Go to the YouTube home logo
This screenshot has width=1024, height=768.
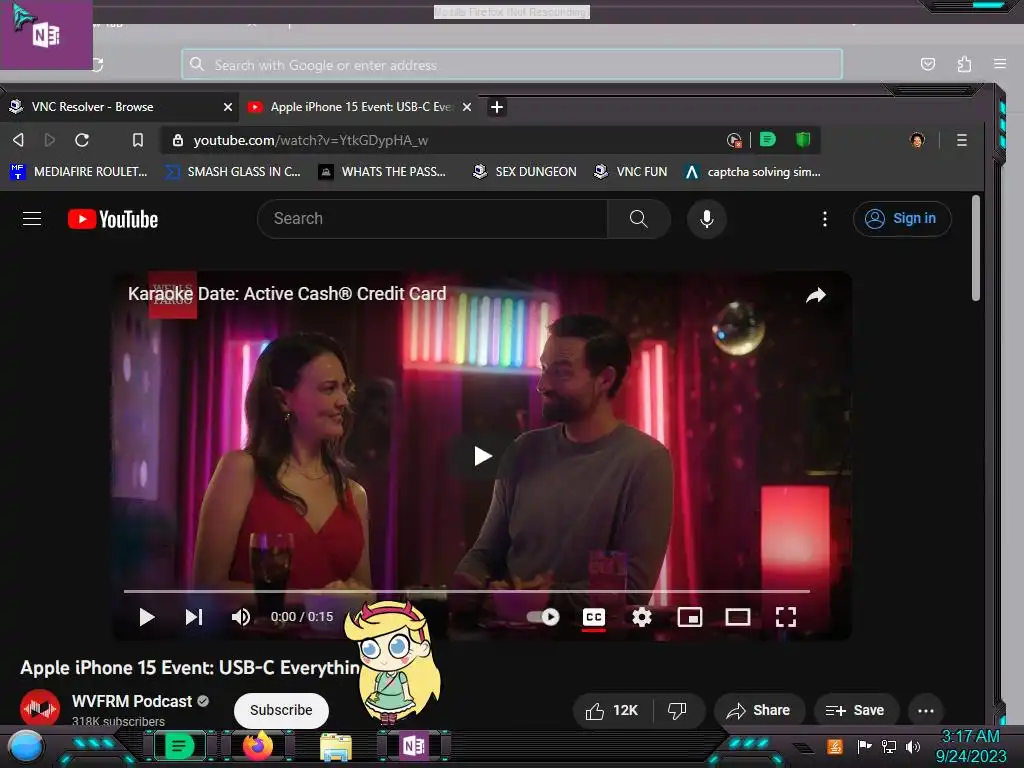(113, 219)
